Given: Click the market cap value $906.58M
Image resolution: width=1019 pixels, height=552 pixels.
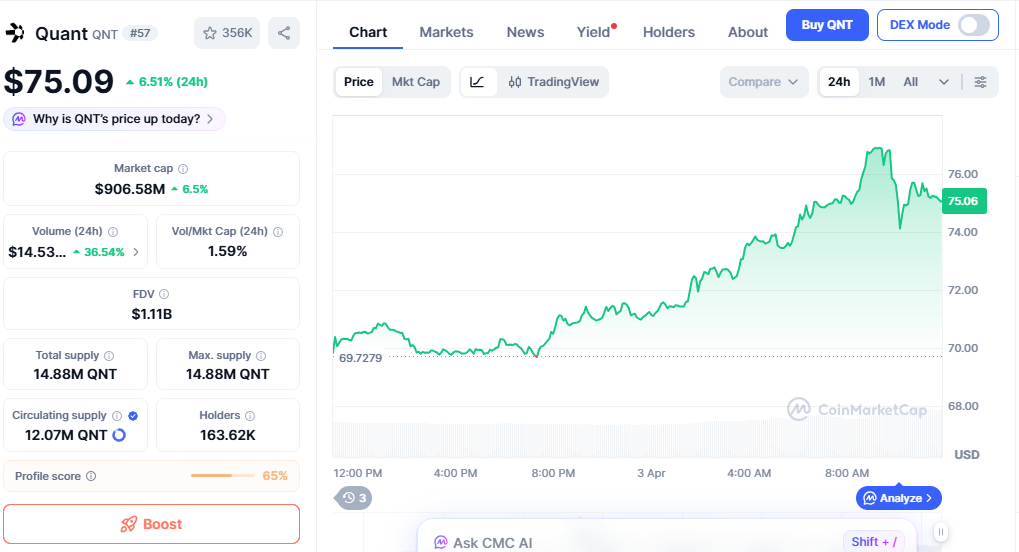Looking at the screenshot, I should (x=130, y=189).
